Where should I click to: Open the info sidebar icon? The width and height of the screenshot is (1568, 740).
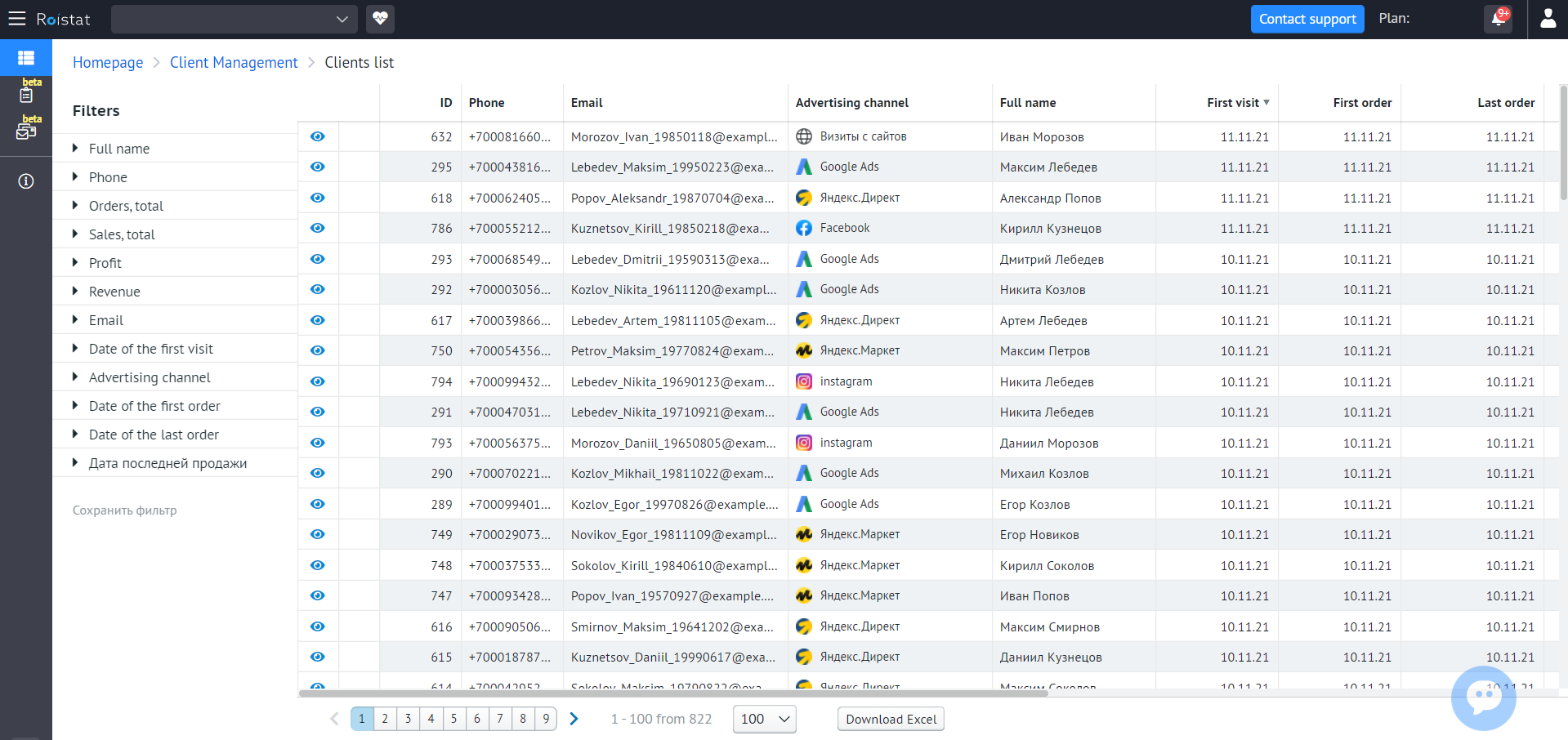pyautogui.click(x=26, y=181)
